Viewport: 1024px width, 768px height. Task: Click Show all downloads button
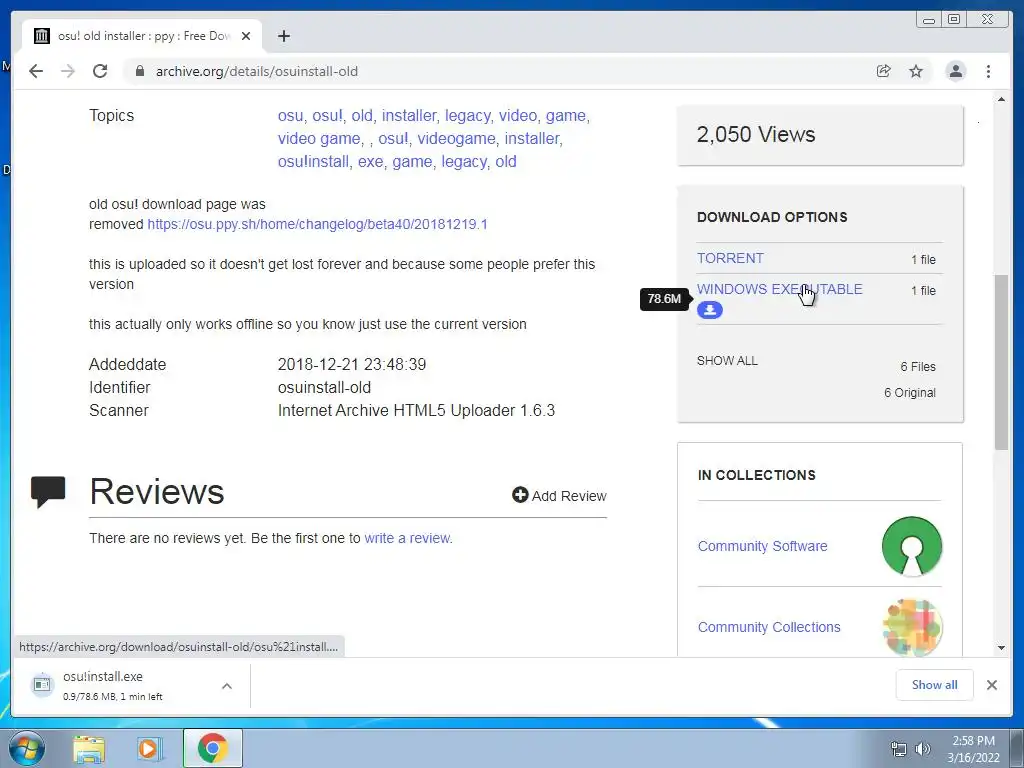(x=935, y=684)
